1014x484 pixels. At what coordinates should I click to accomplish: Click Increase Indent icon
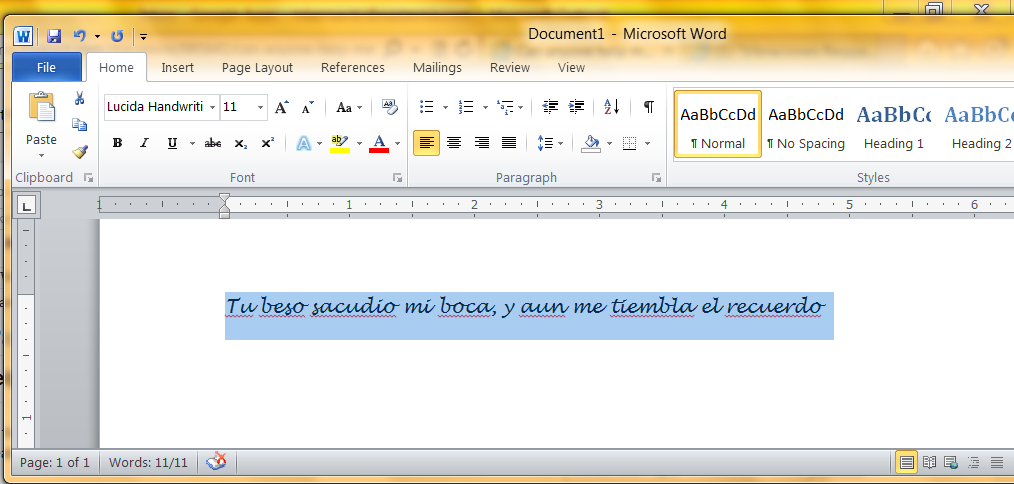576,107
